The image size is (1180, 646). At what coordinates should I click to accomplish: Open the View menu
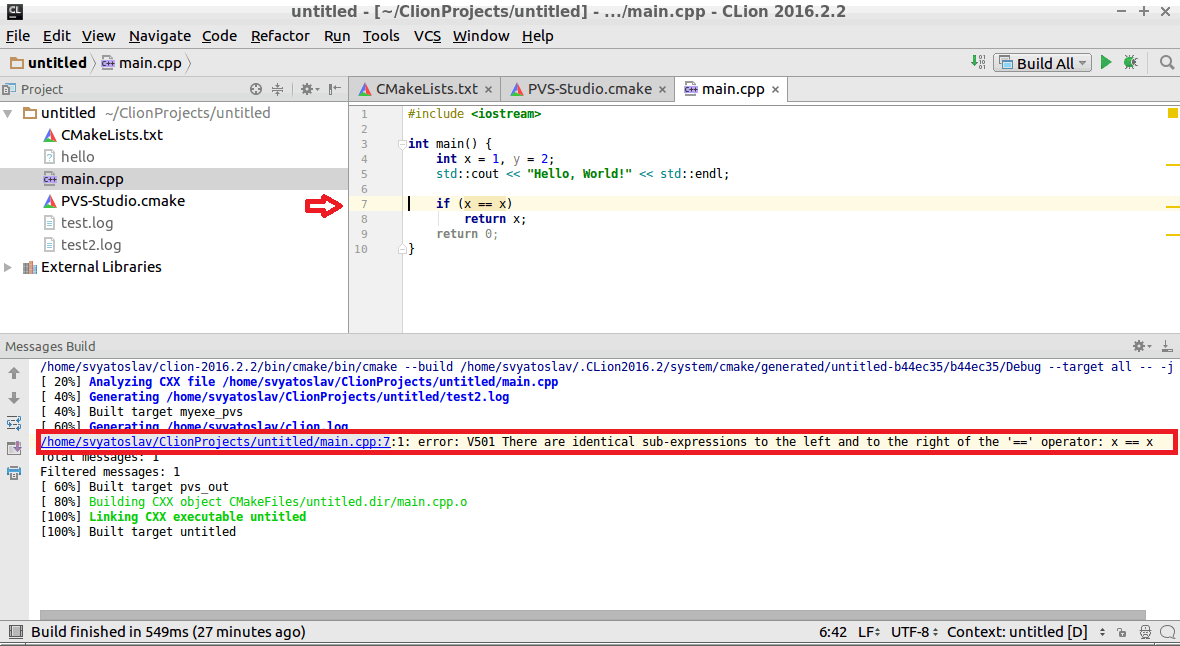click(x=99, y=36)
